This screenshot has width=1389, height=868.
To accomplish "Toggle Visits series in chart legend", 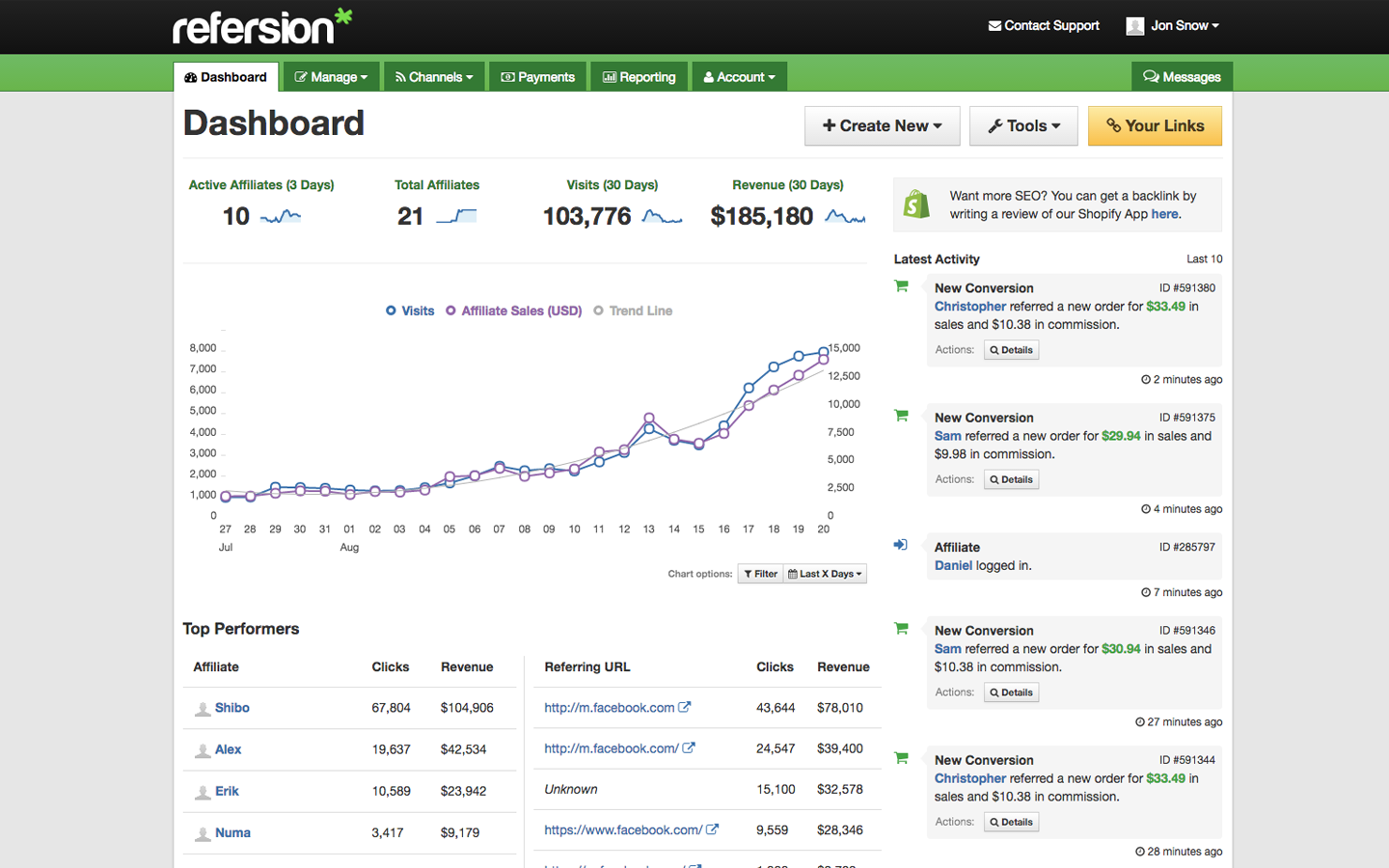I will click(410, 311).
